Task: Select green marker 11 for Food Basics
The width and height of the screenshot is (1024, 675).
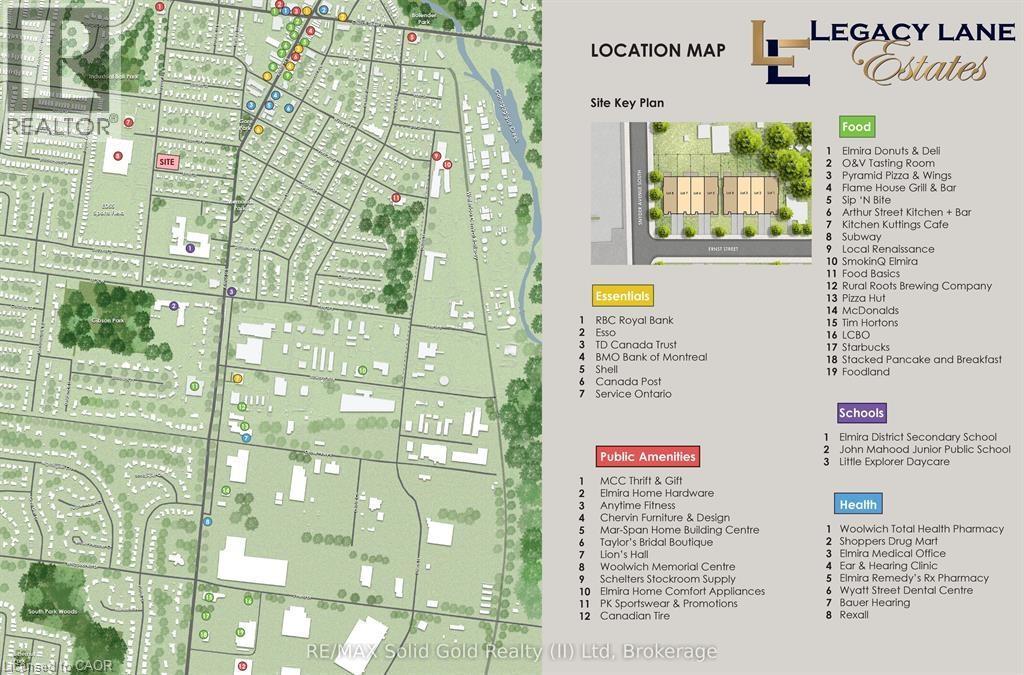Action: (x=194, y=386)
